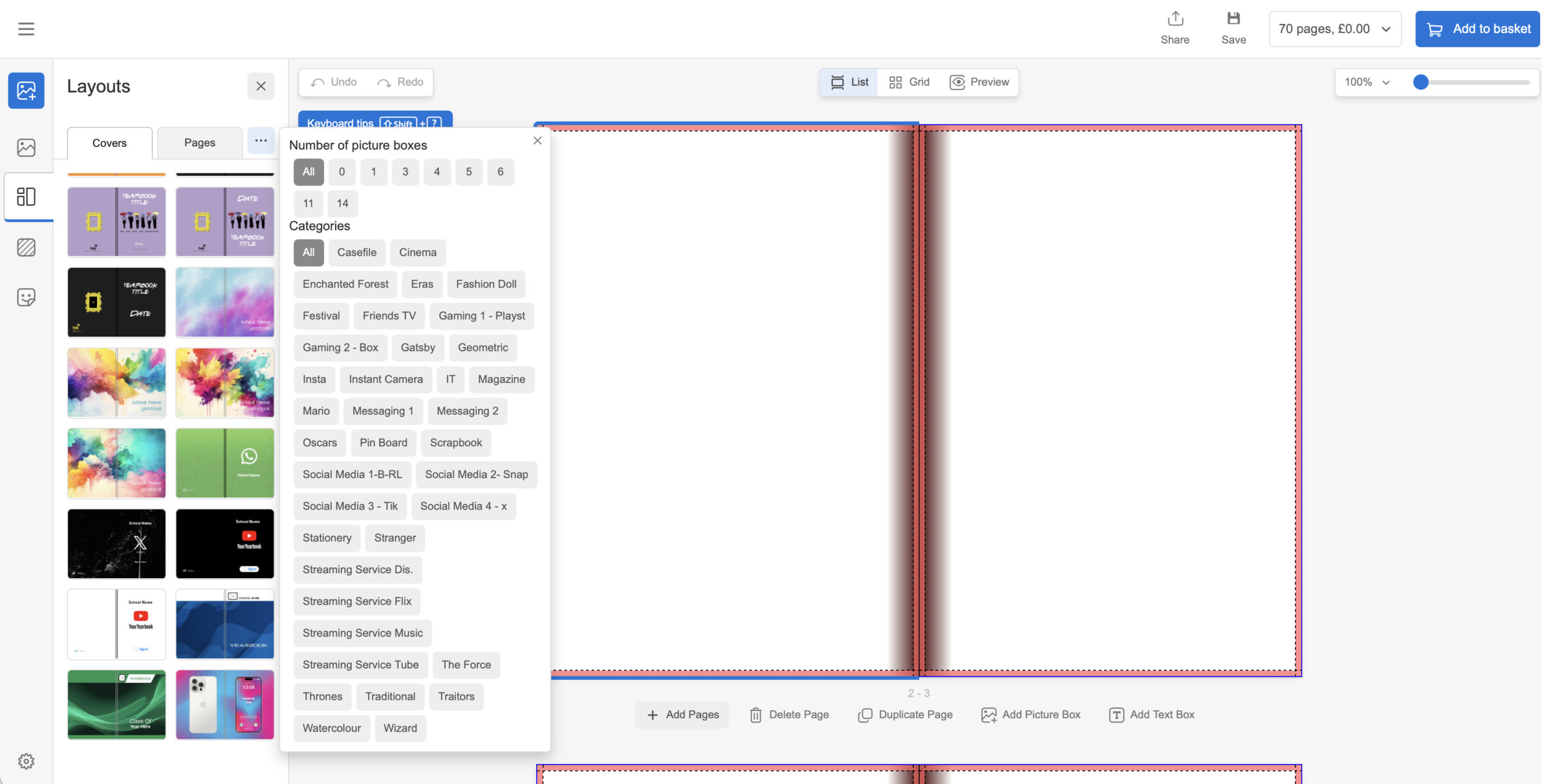Image resolution: width=1542 pixels, height=784 pixels.
Task: Select the Friends TV category filter
Action: [389, 316]
